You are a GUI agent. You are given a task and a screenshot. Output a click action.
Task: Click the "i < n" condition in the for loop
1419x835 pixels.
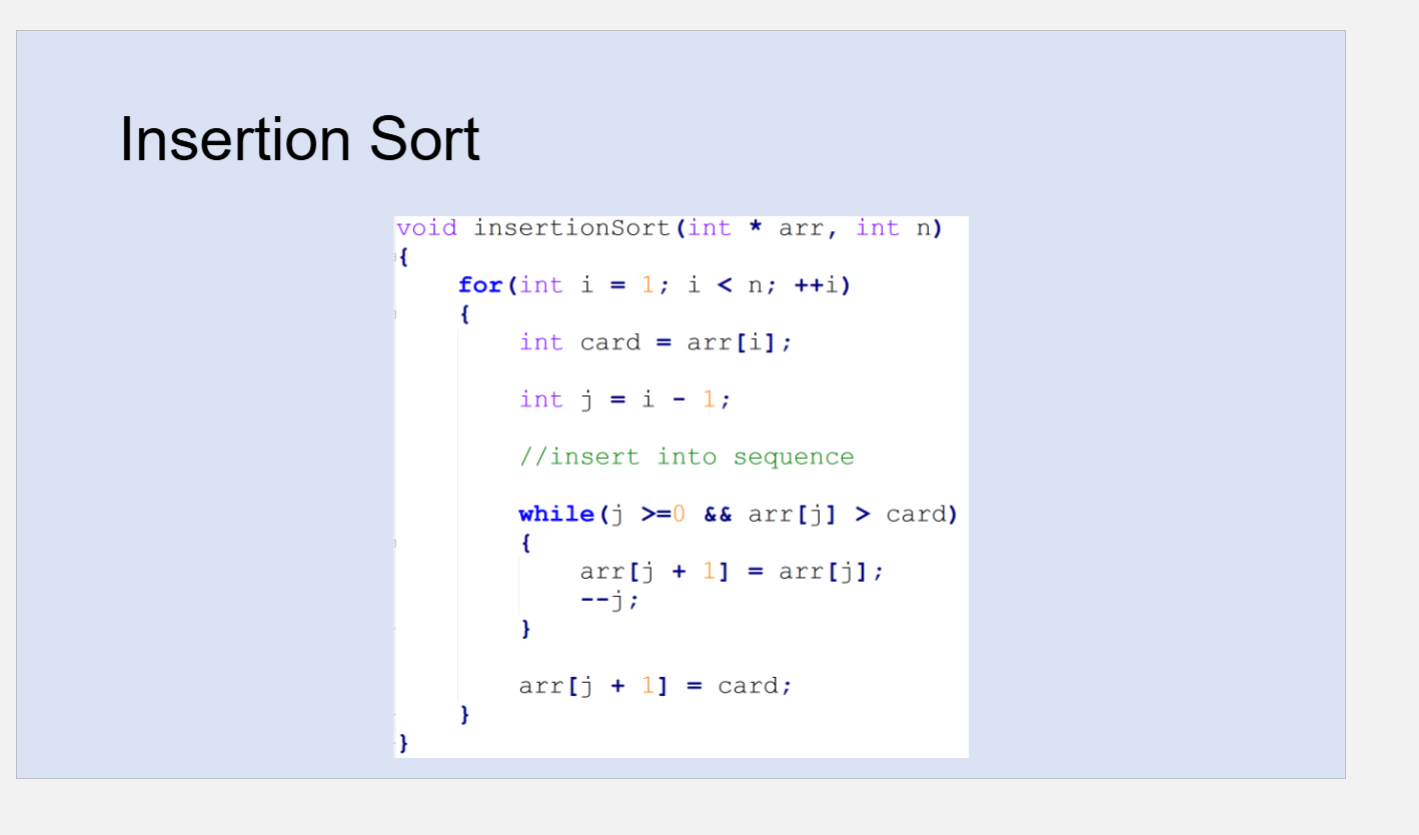pyautogui.click(x=725, y=285)
